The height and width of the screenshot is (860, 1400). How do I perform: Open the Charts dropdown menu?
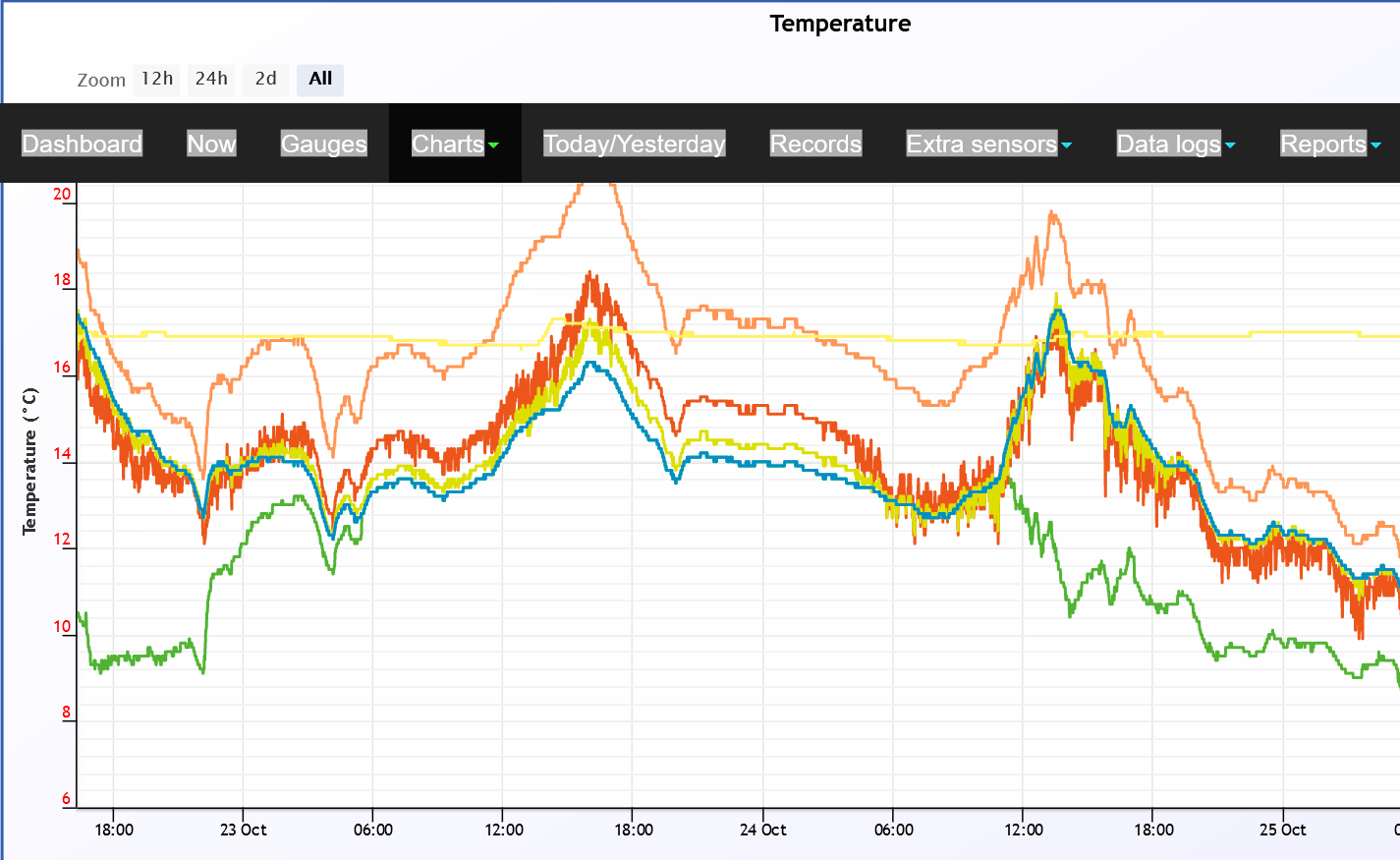455,143
